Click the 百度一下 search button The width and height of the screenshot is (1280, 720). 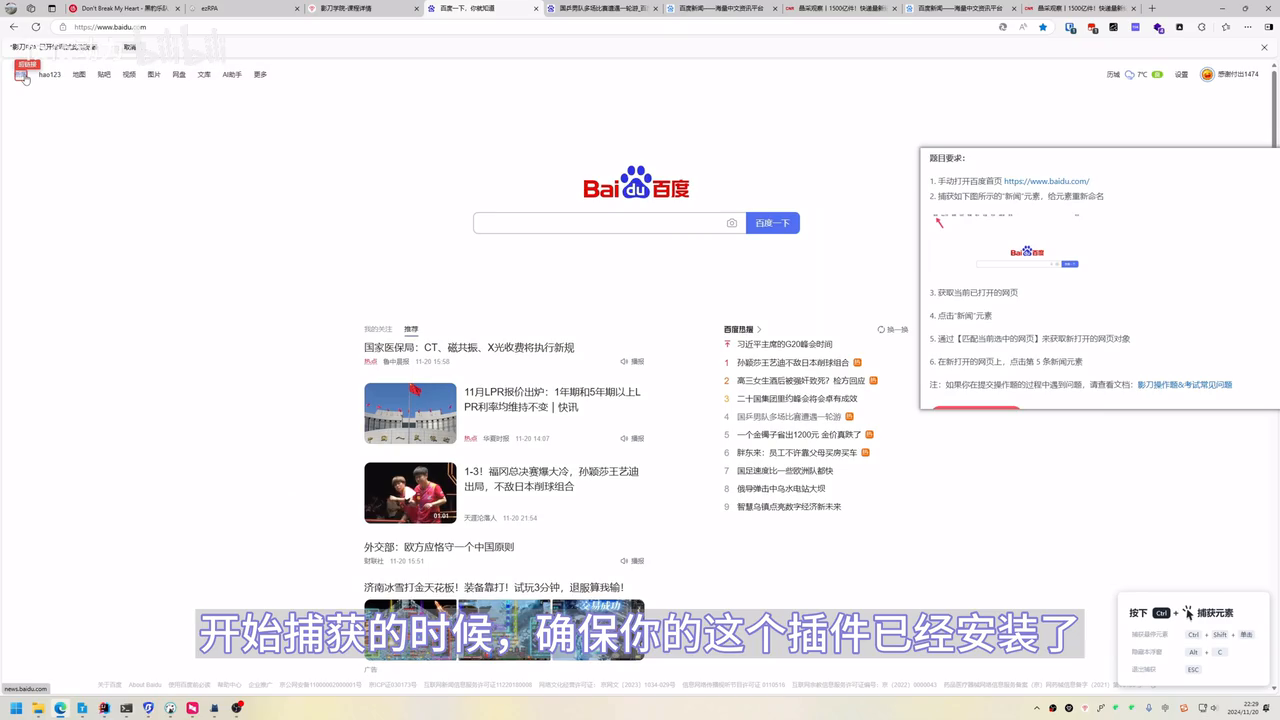point(772,222)
